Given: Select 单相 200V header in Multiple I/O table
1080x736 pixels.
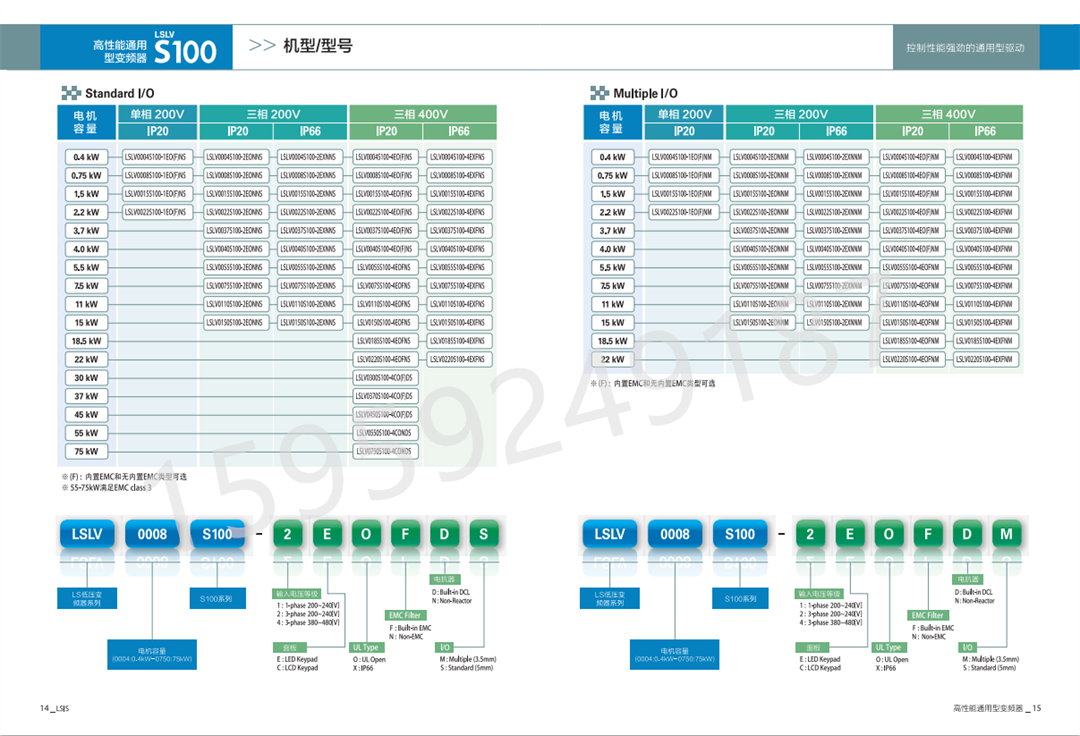Looking at the screenshot, I should pyautogui.click(x=684, y=114).
